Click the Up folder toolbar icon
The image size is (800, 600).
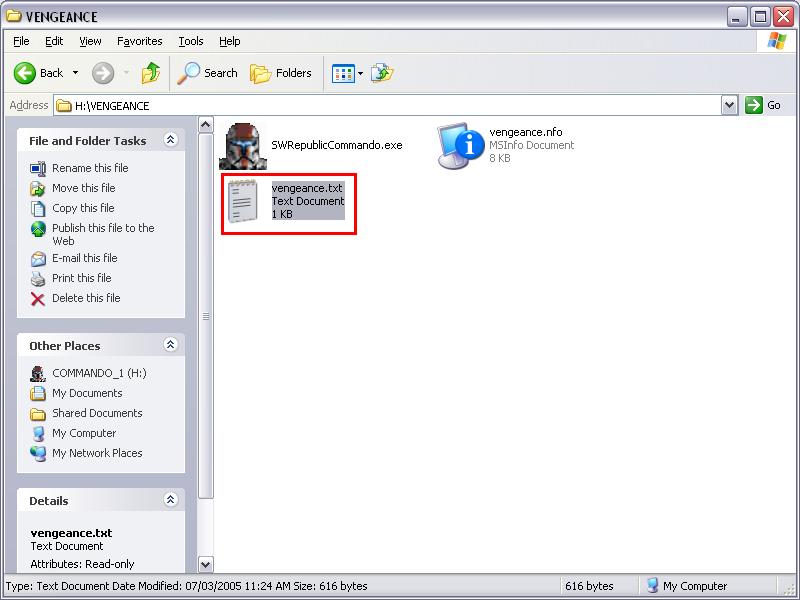pos(151,73)
